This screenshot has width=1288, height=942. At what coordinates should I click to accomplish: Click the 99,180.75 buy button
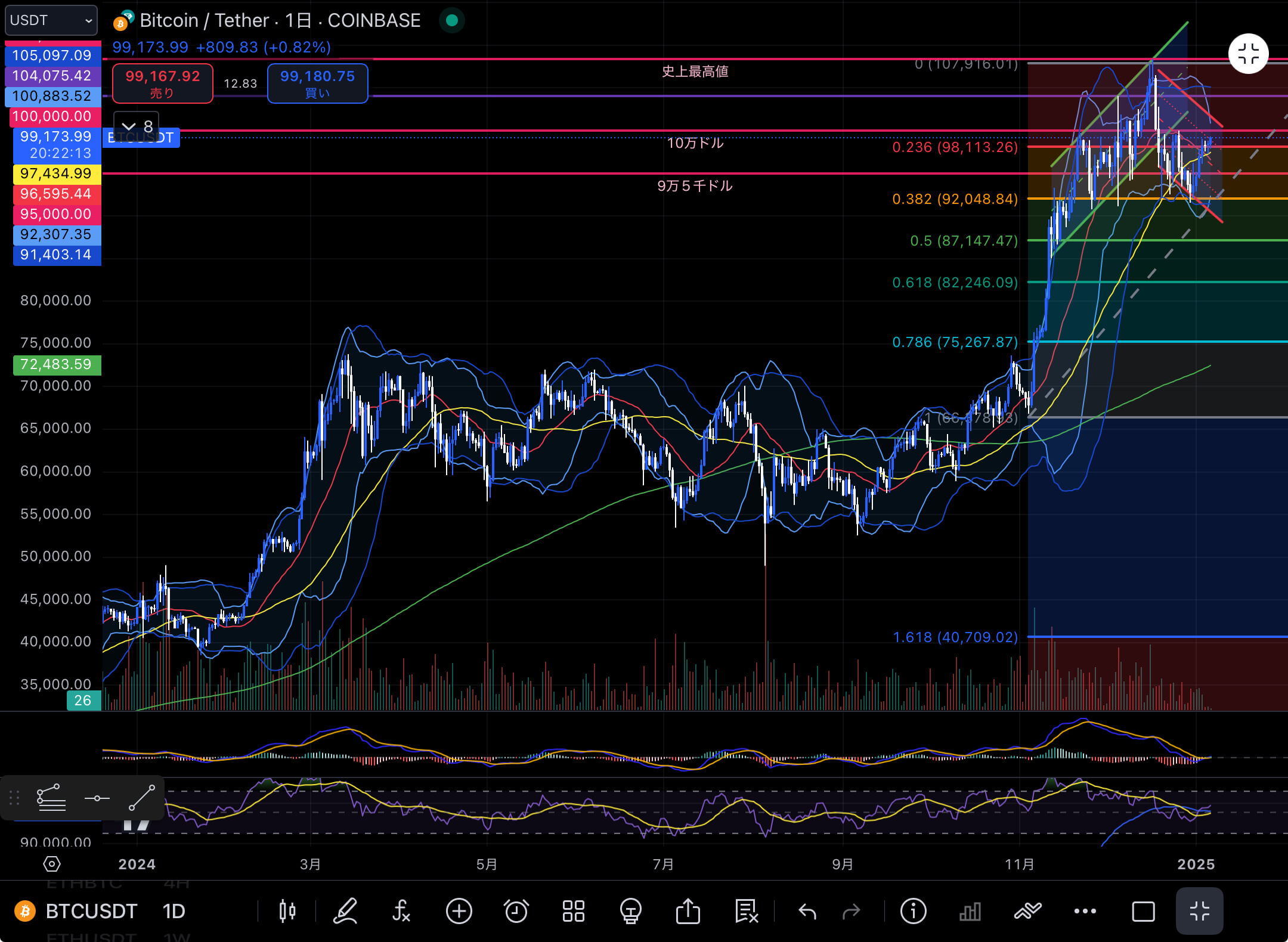317,83
